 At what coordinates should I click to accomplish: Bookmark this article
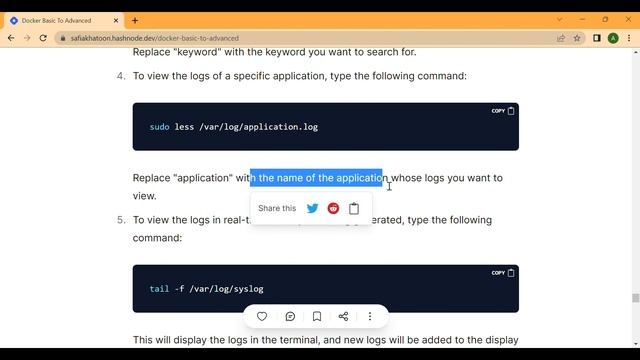[317, 316]
